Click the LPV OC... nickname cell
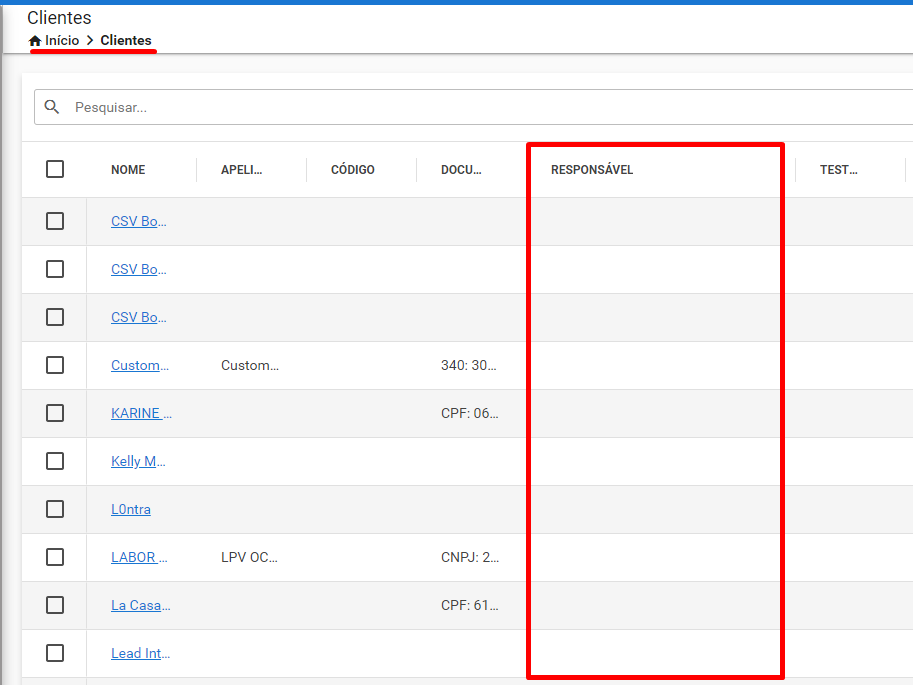Screen dimensions: 913x685 249,557
